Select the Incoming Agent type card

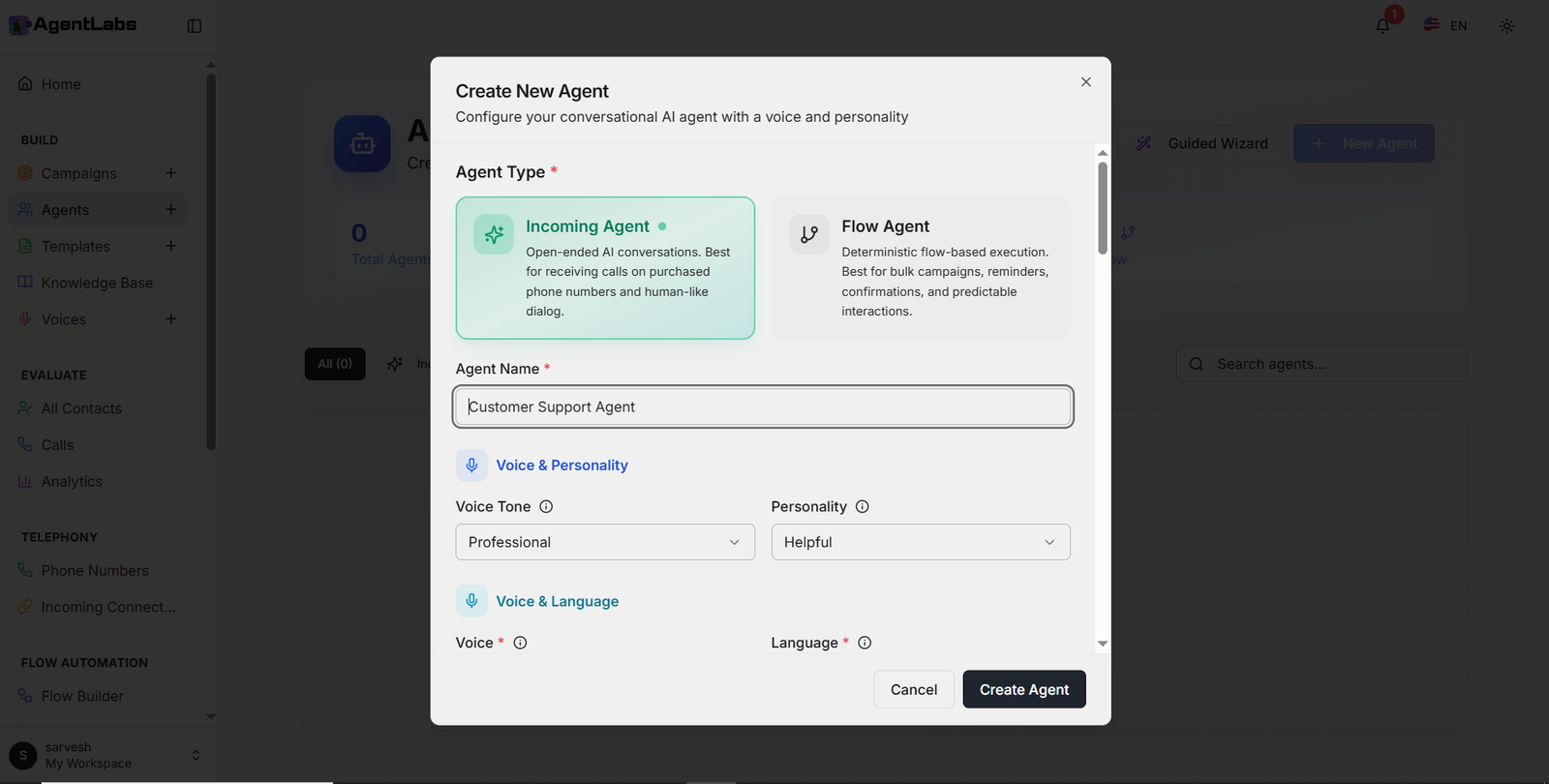tap(605, 268)
